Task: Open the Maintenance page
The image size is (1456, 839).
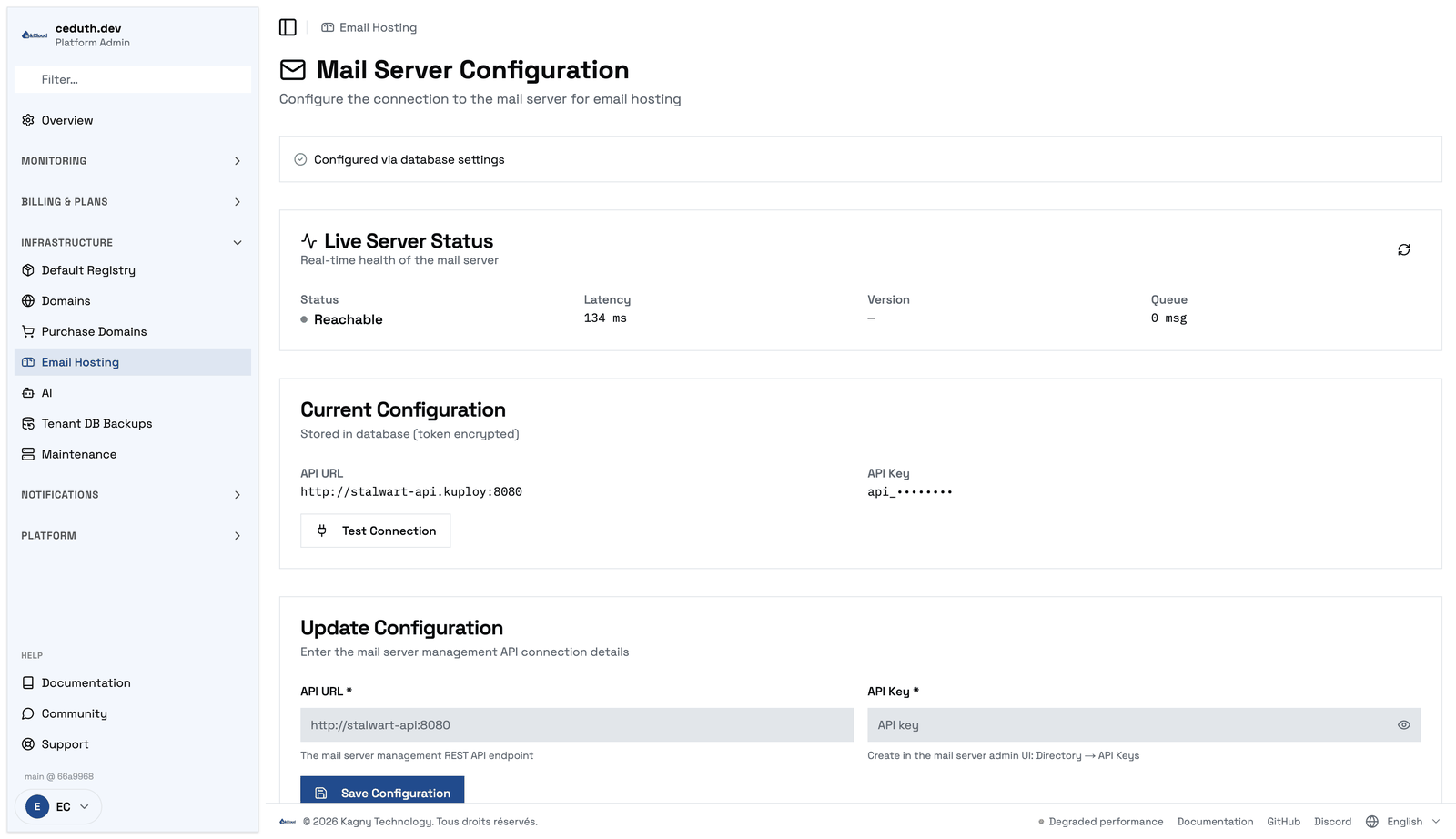Action: pos(133,454)
